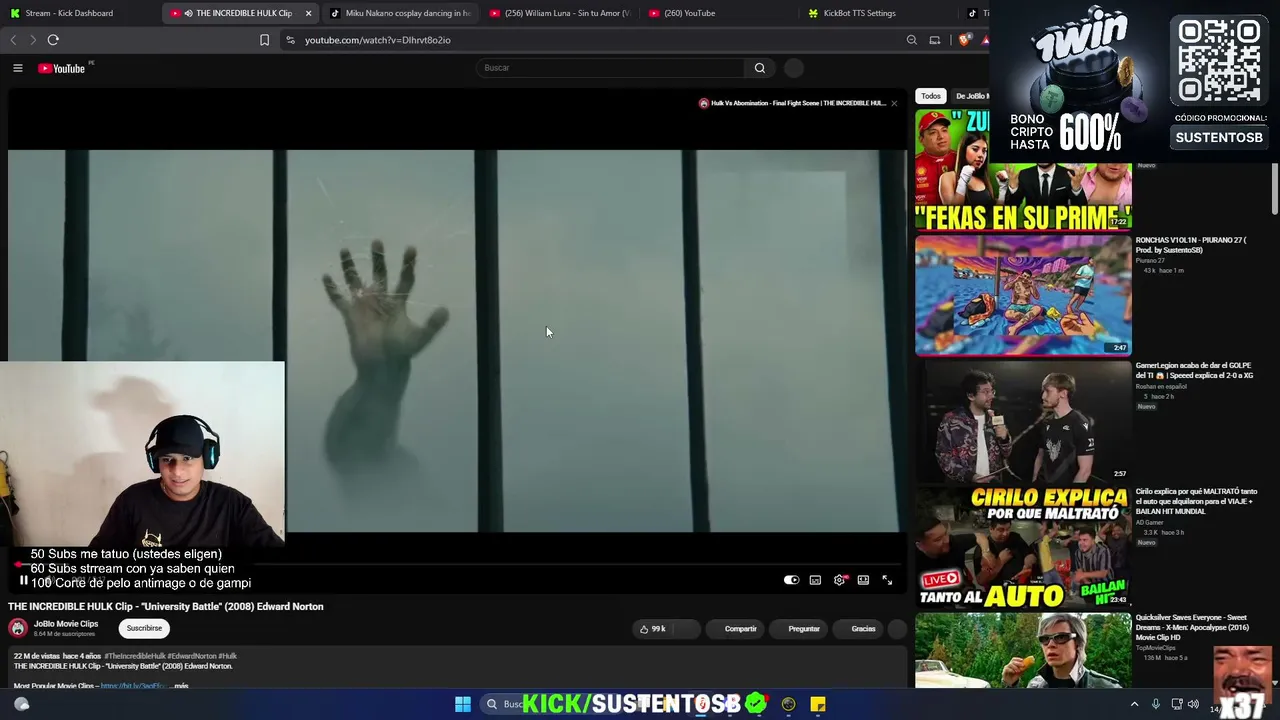Viewport: 1280px width, 720px height.
Task: Open site settings icon in address bar
Action: click(x=290, y=40)
